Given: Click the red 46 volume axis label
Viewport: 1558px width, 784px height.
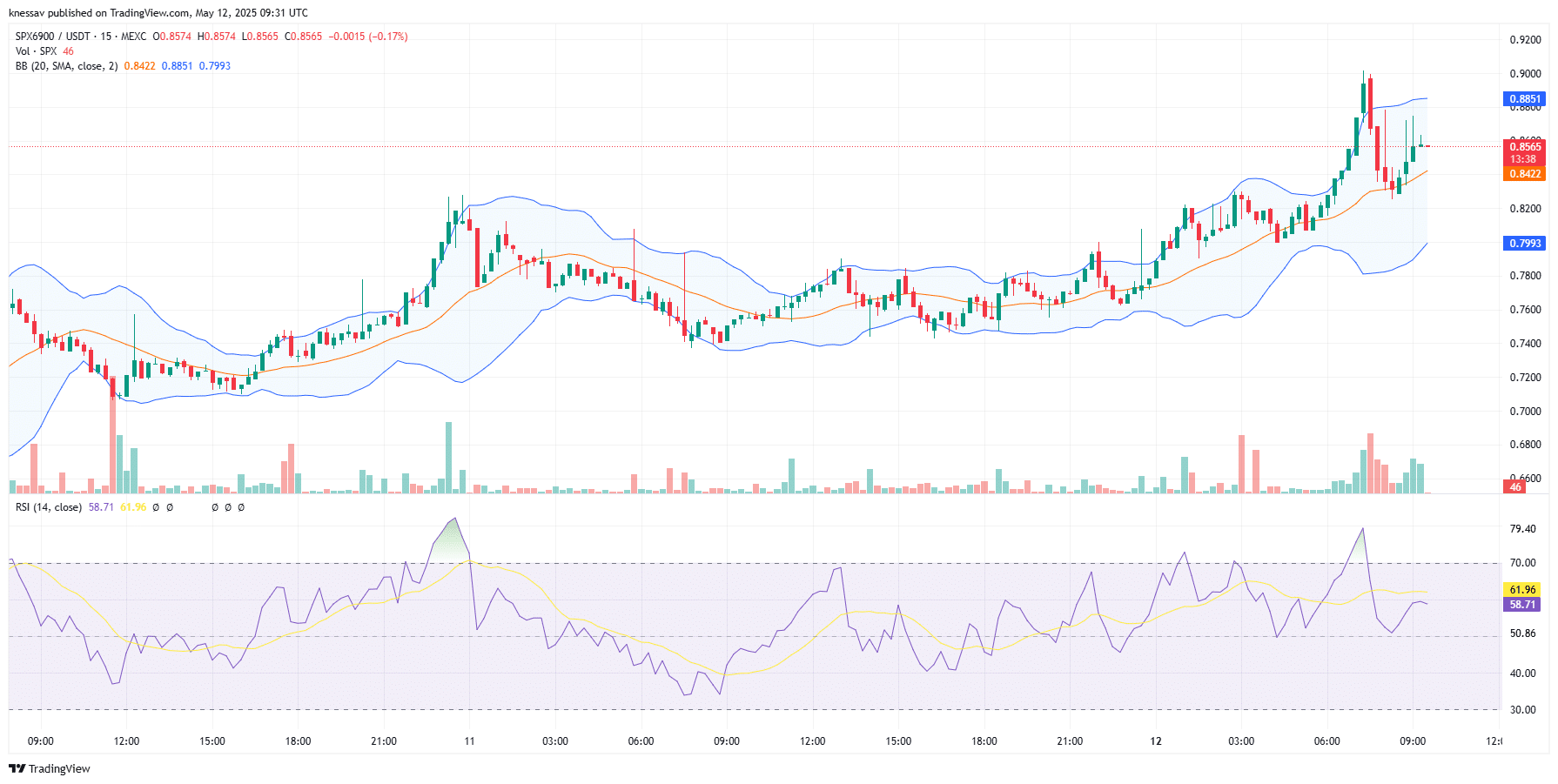Looking at the screenshot, I should tap(1515, 487).
